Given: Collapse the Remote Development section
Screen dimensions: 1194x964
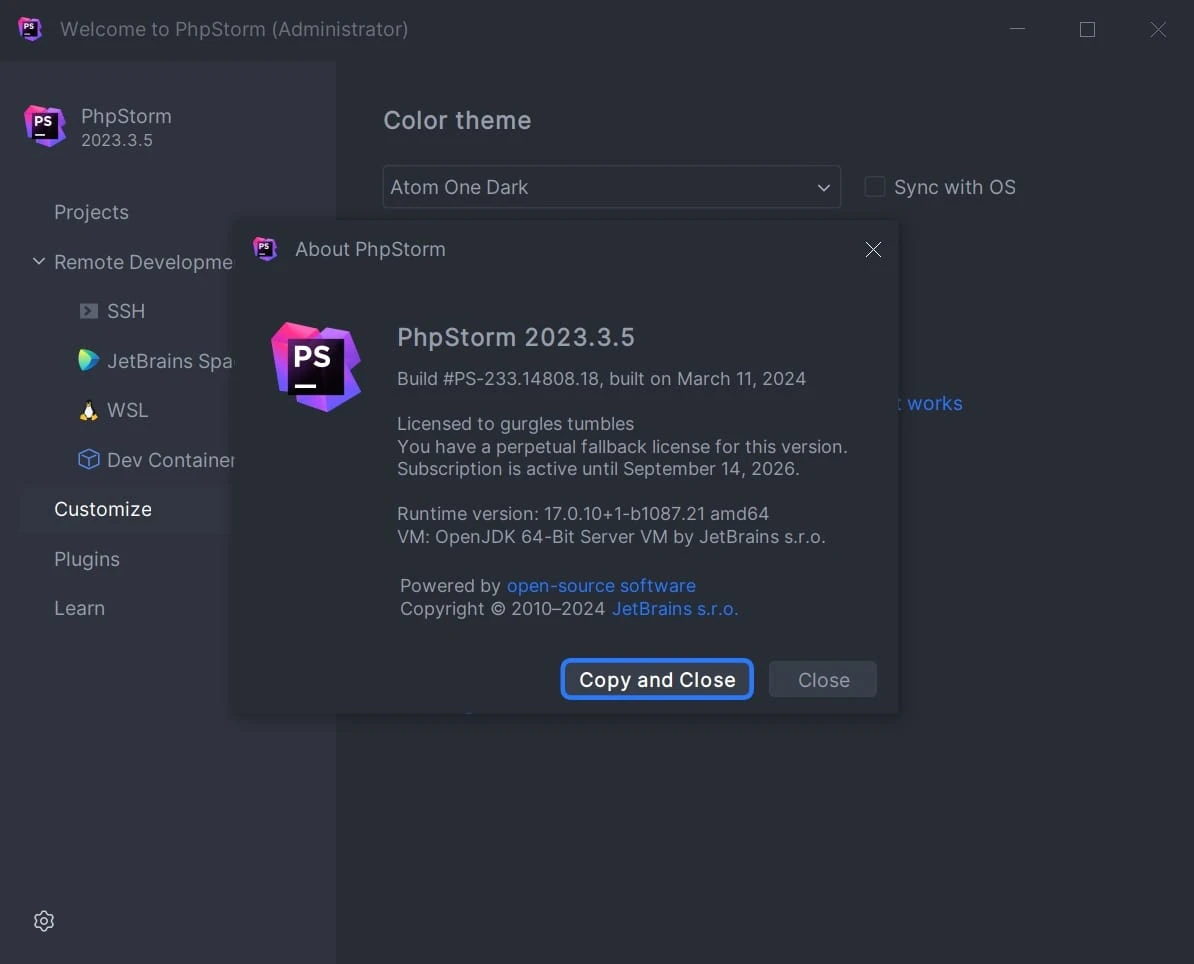Looking at the screenshot, I should point(38,261).
